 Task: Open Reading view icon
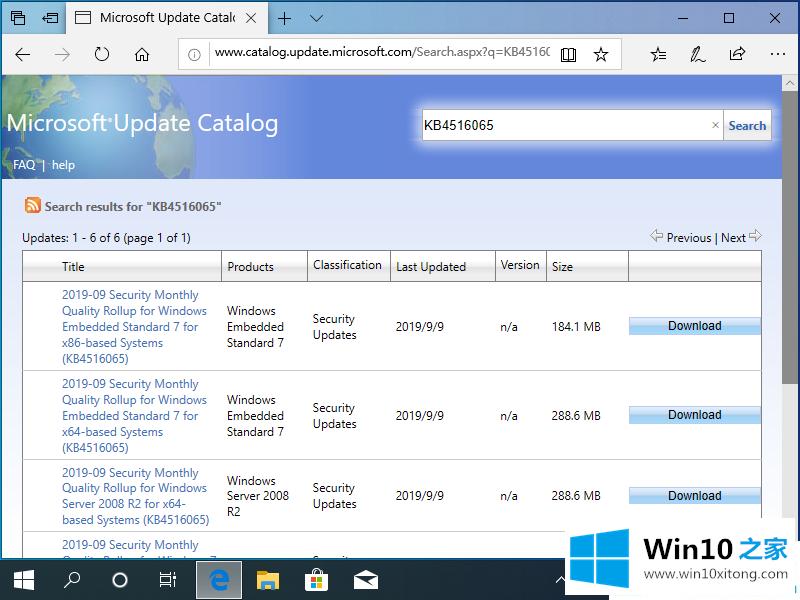click(x=568, y=55)
